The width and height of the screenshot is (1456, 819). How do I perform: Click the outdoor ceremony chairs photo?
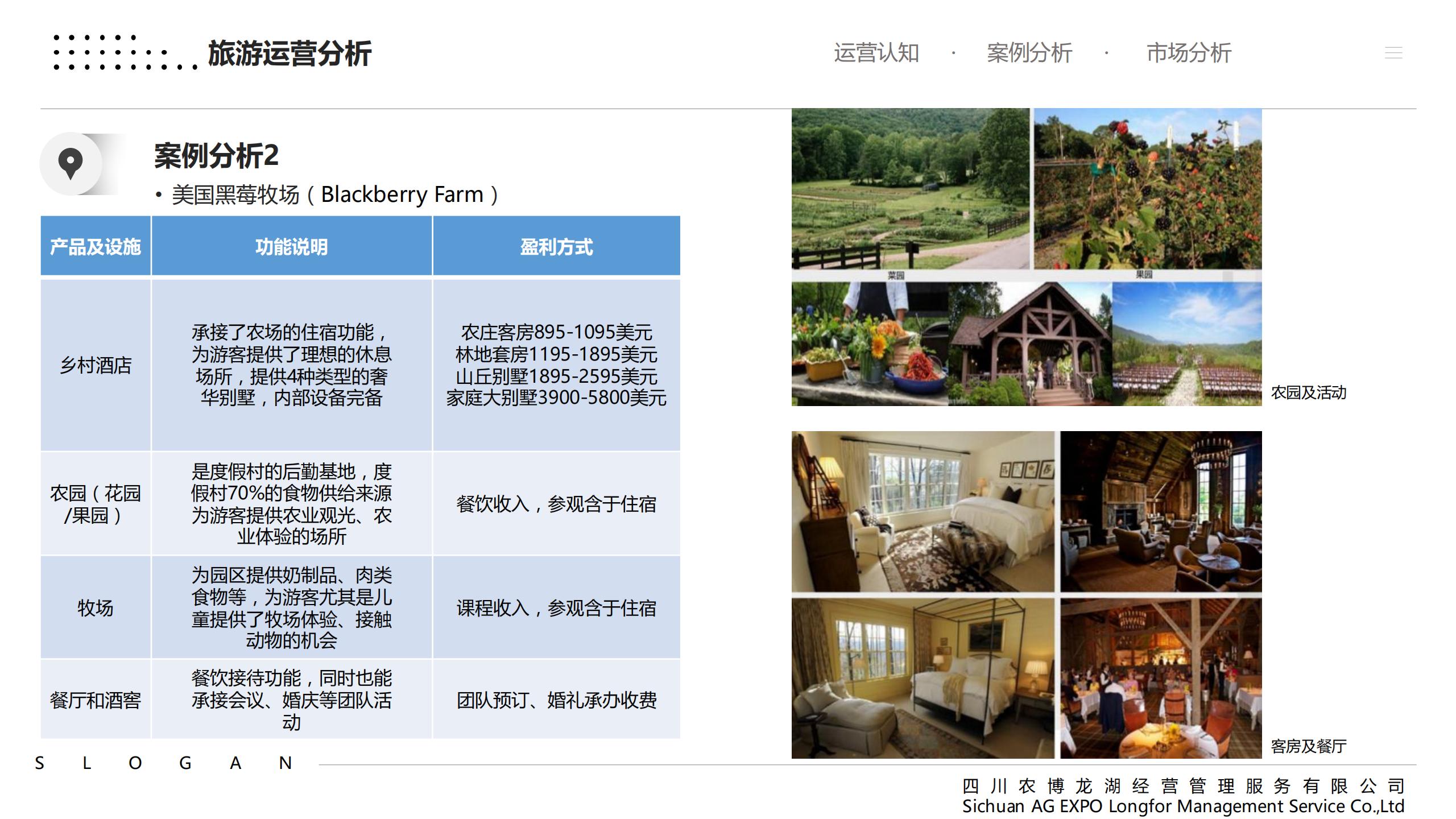click(x=1186, y=344)
